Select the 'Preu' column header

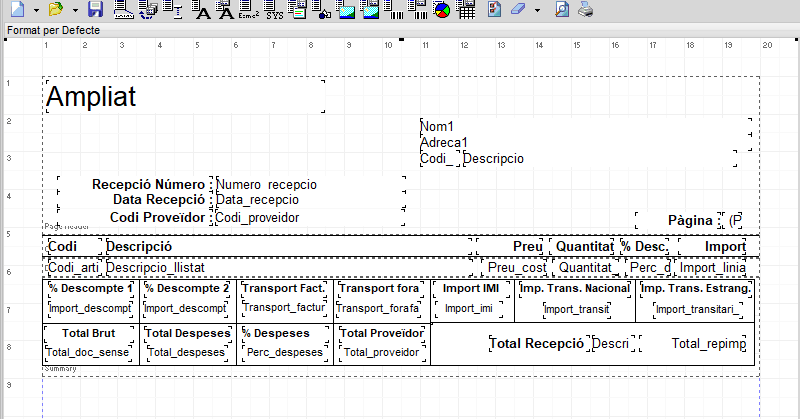(510, 247)
